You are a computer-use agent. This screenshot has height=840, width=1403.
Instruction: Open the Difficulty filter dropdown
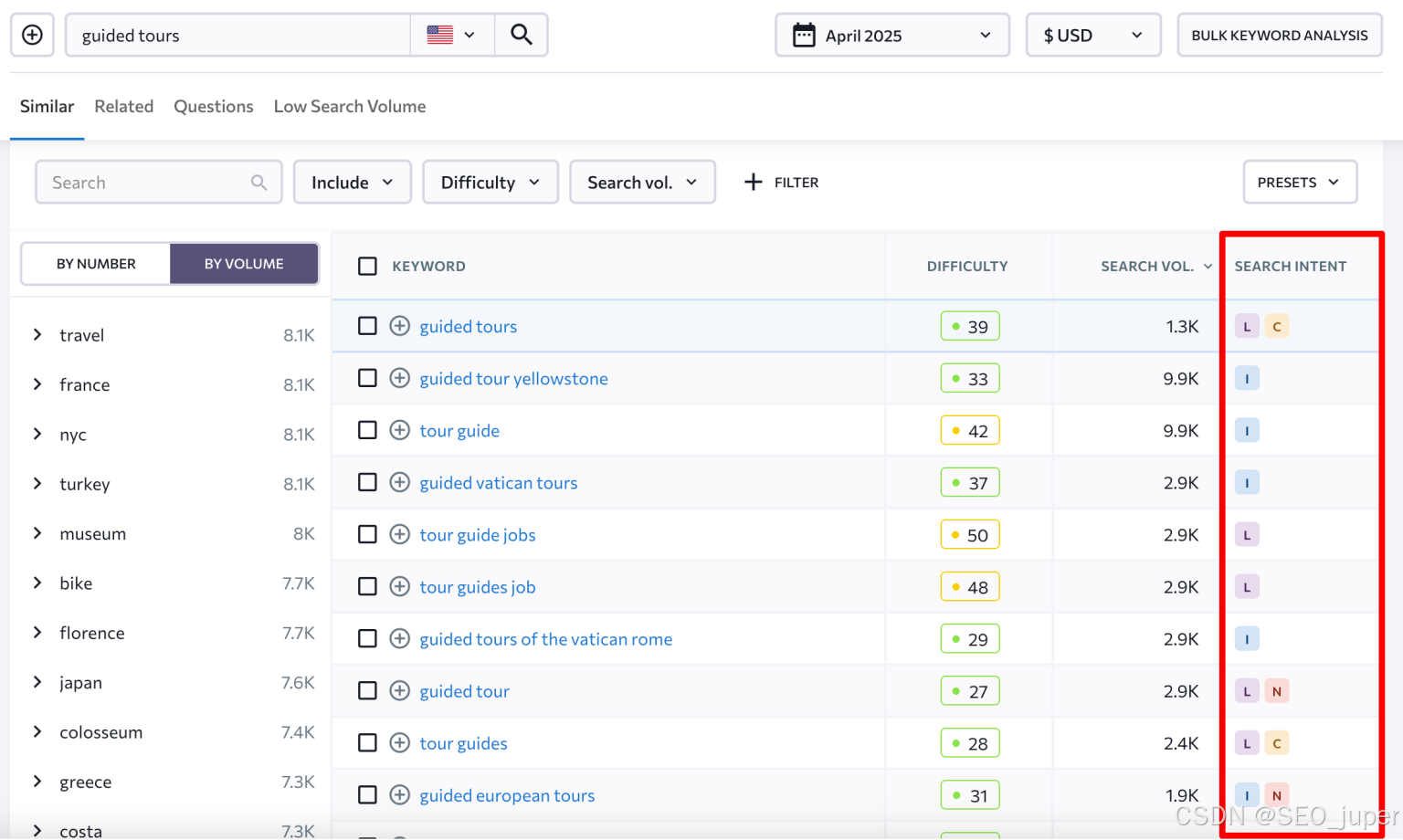click(491, 182)
